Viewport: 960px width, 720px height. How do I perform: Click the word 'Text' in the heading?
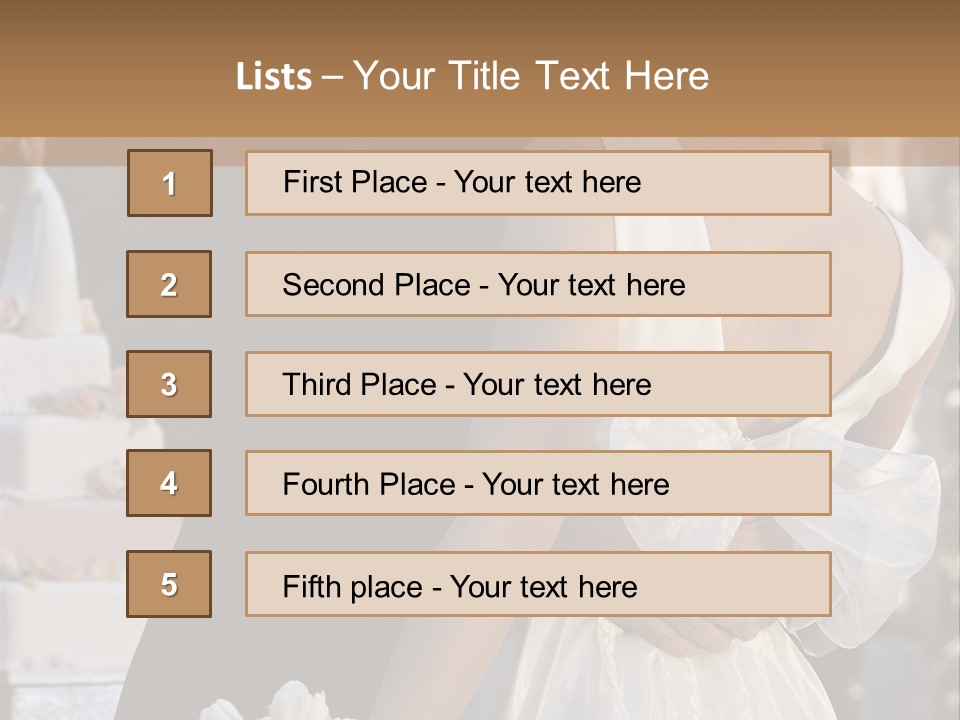tap(573, 77)
